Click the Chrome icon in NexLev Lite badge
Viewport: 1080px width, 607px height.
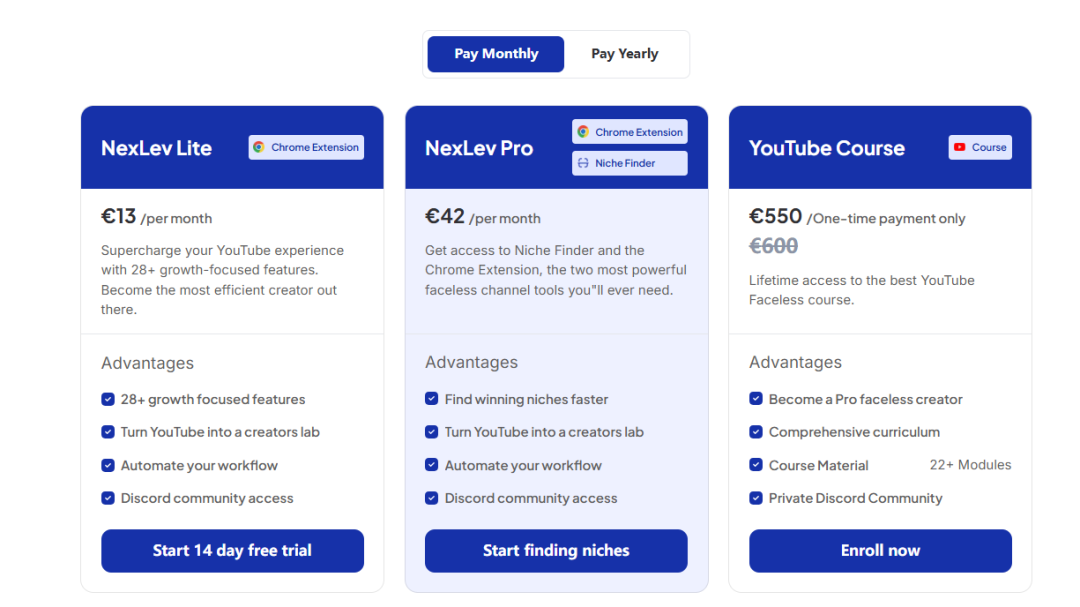tap(259, 147)
